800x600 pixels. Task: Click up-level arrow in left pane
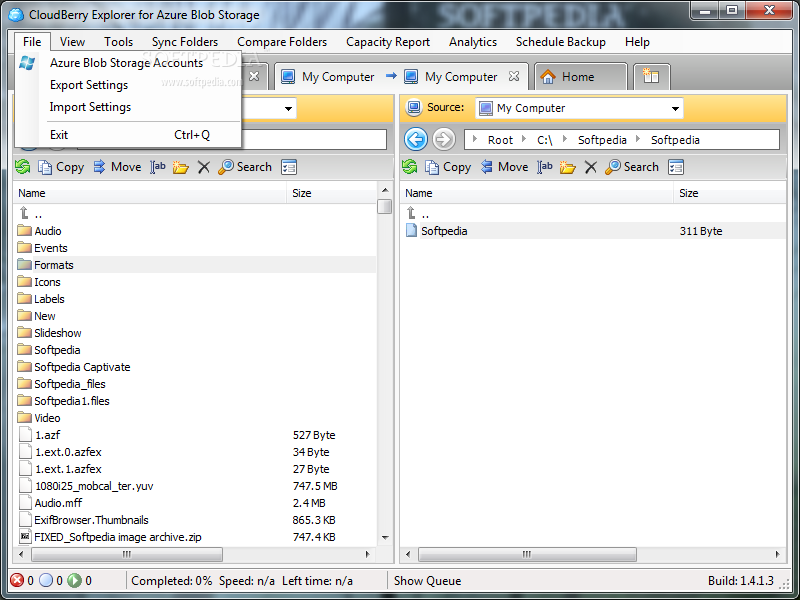[24, 213]
